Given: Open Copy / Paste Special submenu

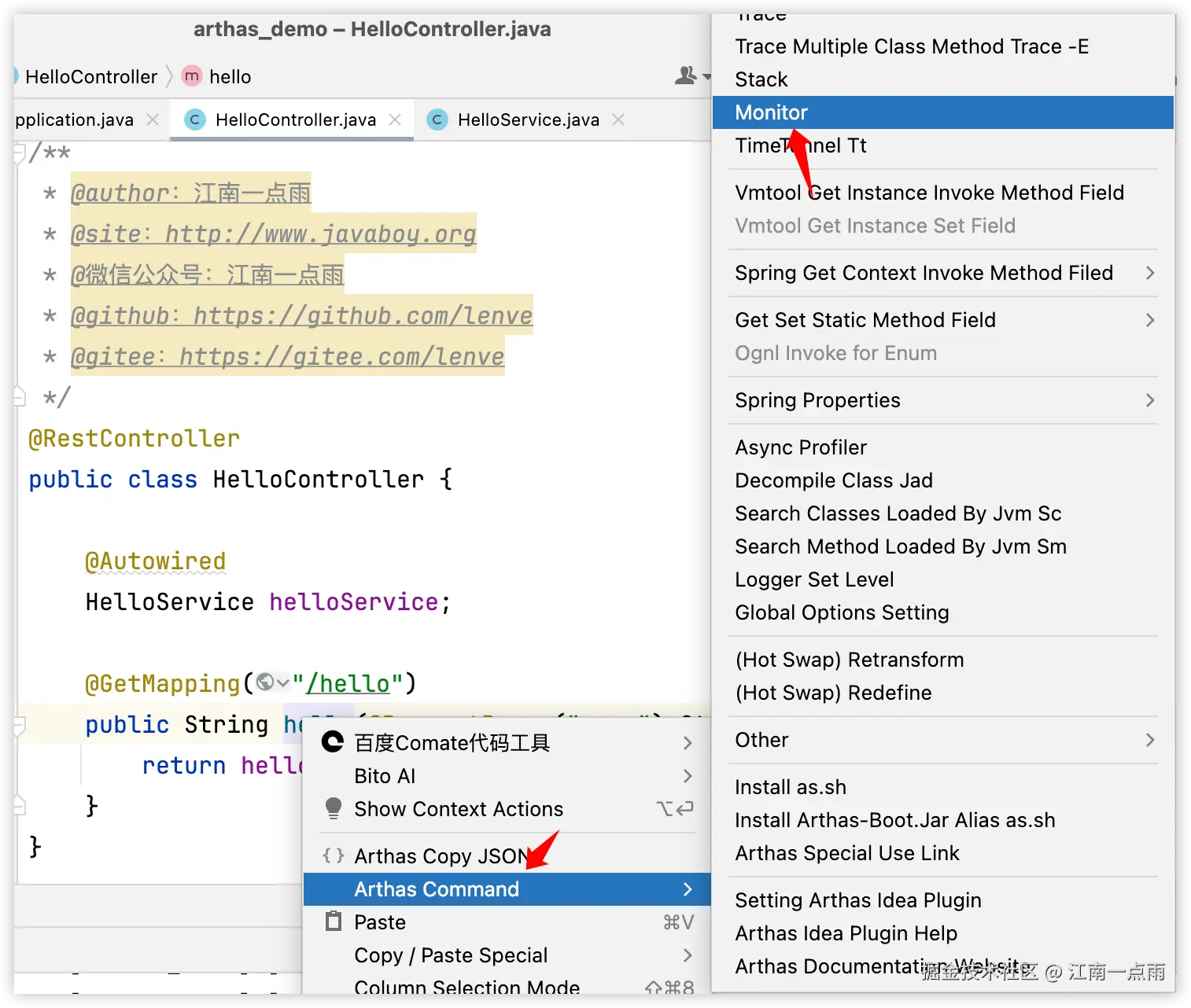Looking at the screenshot, I should (507, 955).
